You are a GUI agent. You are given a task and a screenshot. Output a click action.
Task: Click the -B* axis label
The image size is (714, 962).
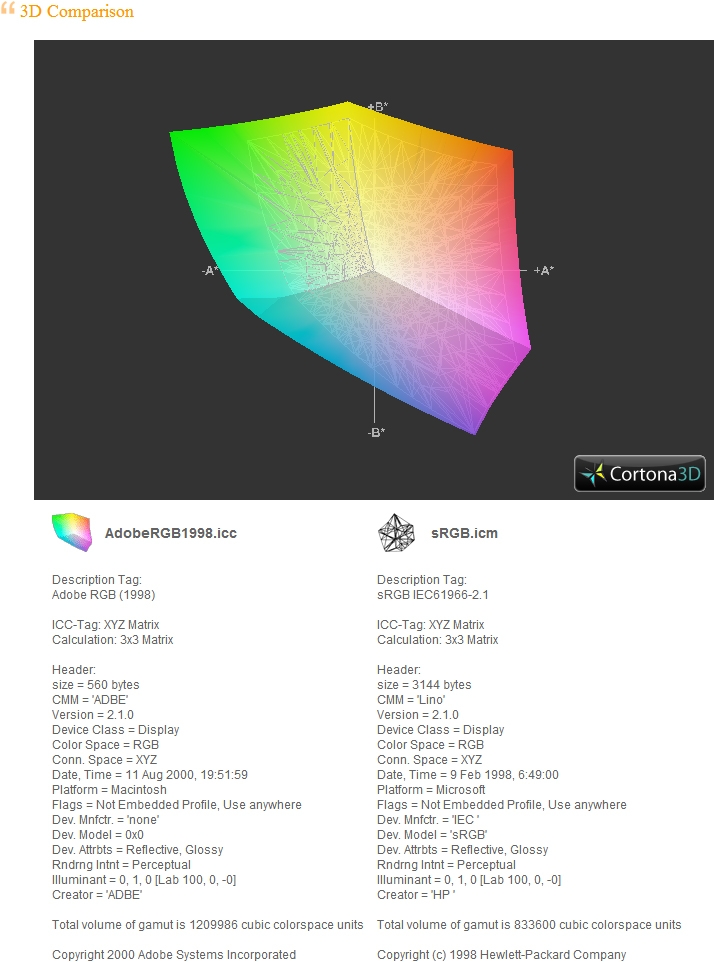(x=377, y=433)
